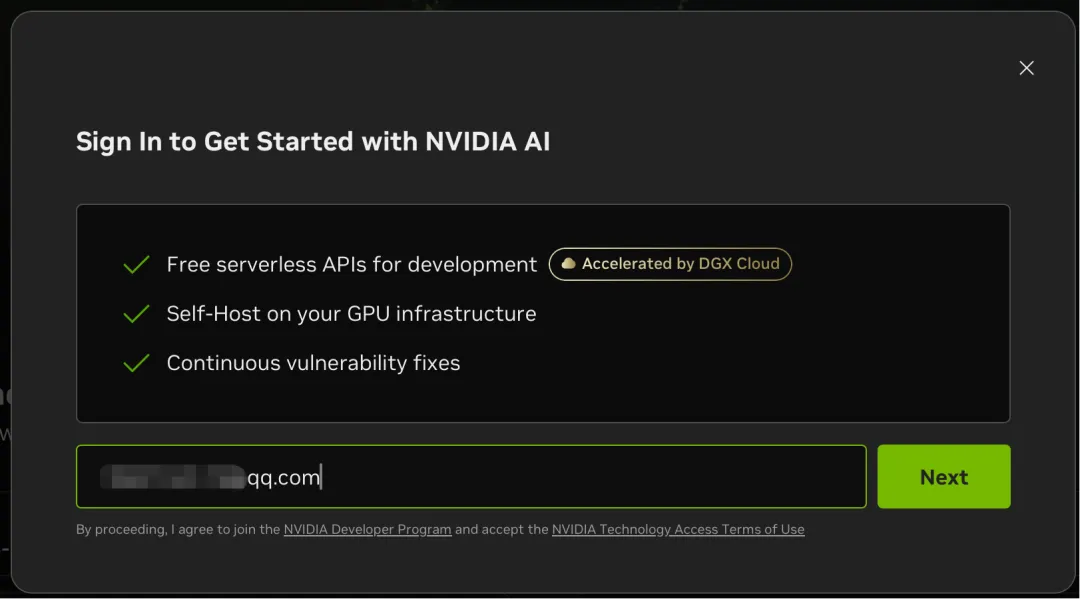The image size is (1080, 599).
Task: Click the checkmark beside Continuous vulnerability fixes
Action: (136, 363)
